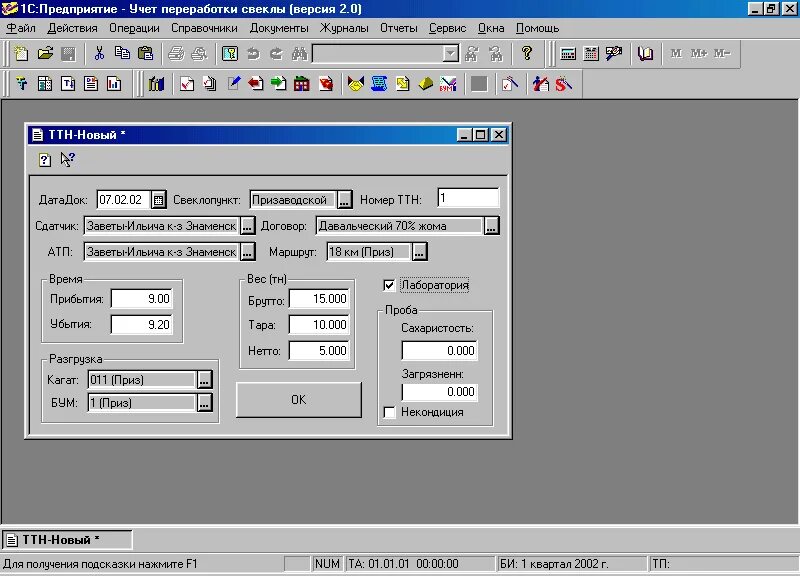Screen dimensions: 800x576
Task: Open the Сдатчик selection ellipsis button
Action: [x=247, y=226]
